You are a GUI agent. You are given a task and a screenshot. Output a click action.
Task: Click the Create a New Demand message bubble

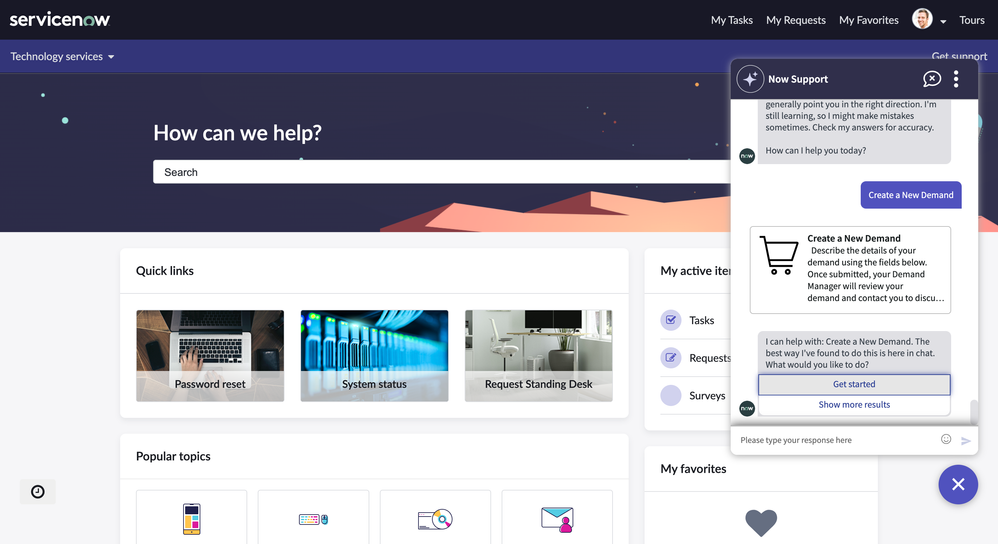point(911,195)
